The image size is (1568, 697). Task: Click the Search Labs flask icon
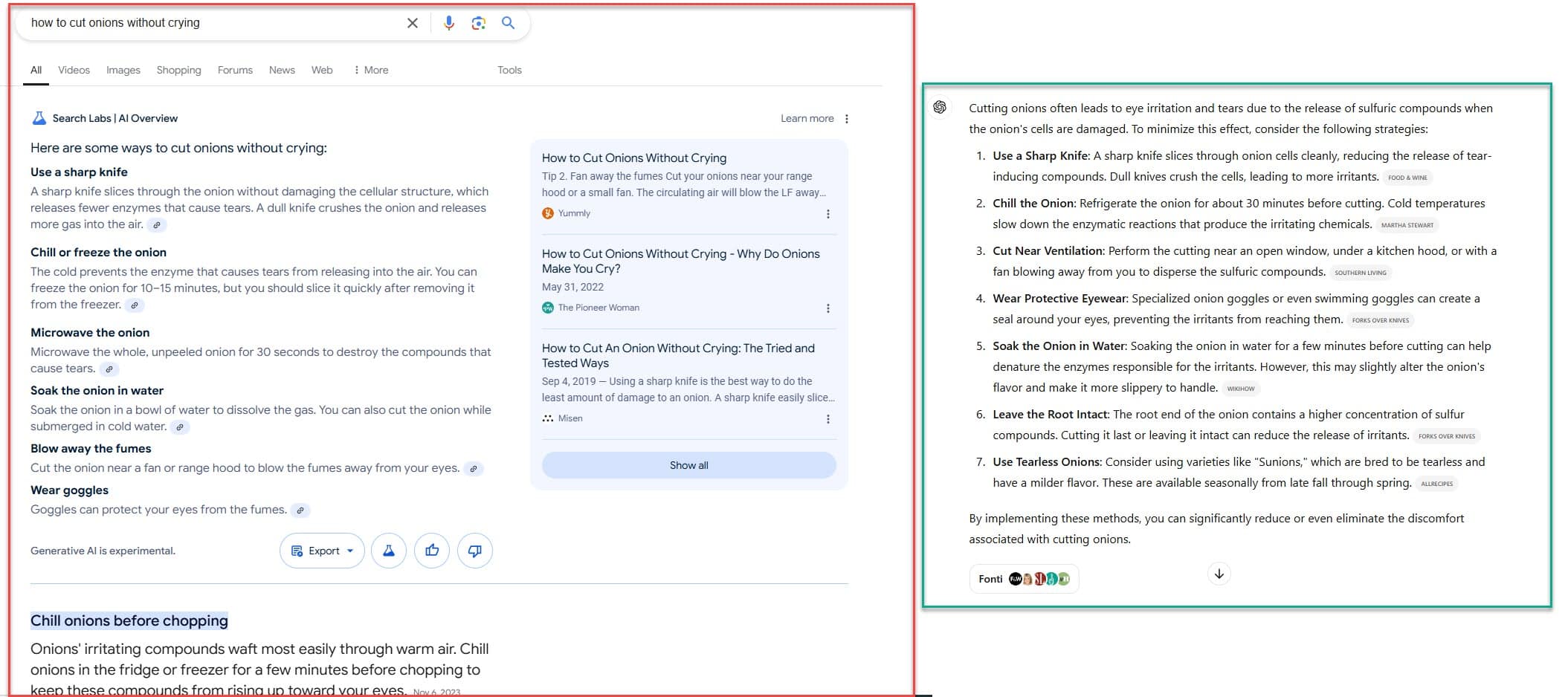pos(39,118)
